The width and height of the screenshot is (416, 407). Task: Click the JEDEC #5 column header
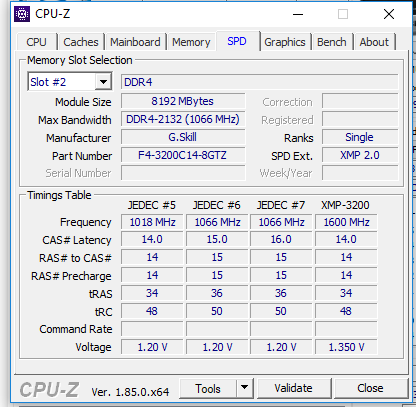click(152, 205)
